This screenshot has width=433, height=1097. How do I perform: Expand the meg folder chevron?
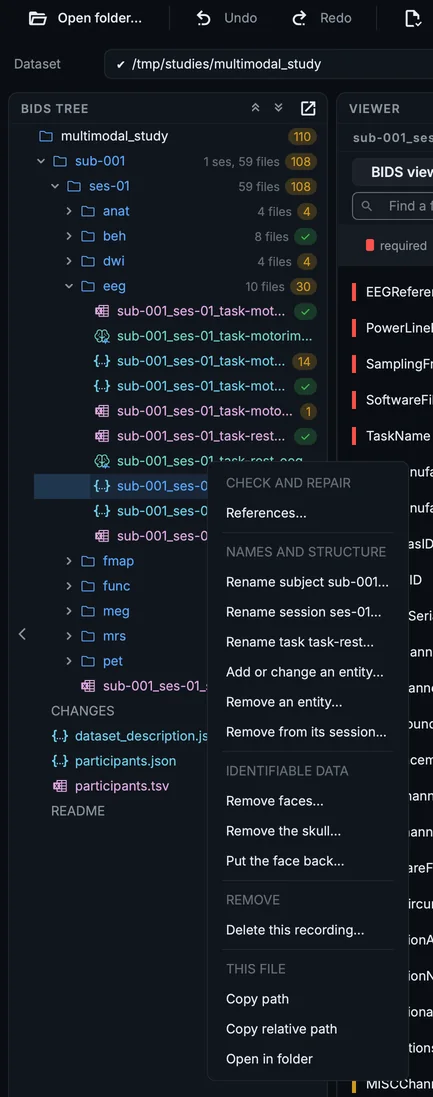pos(69,611)
